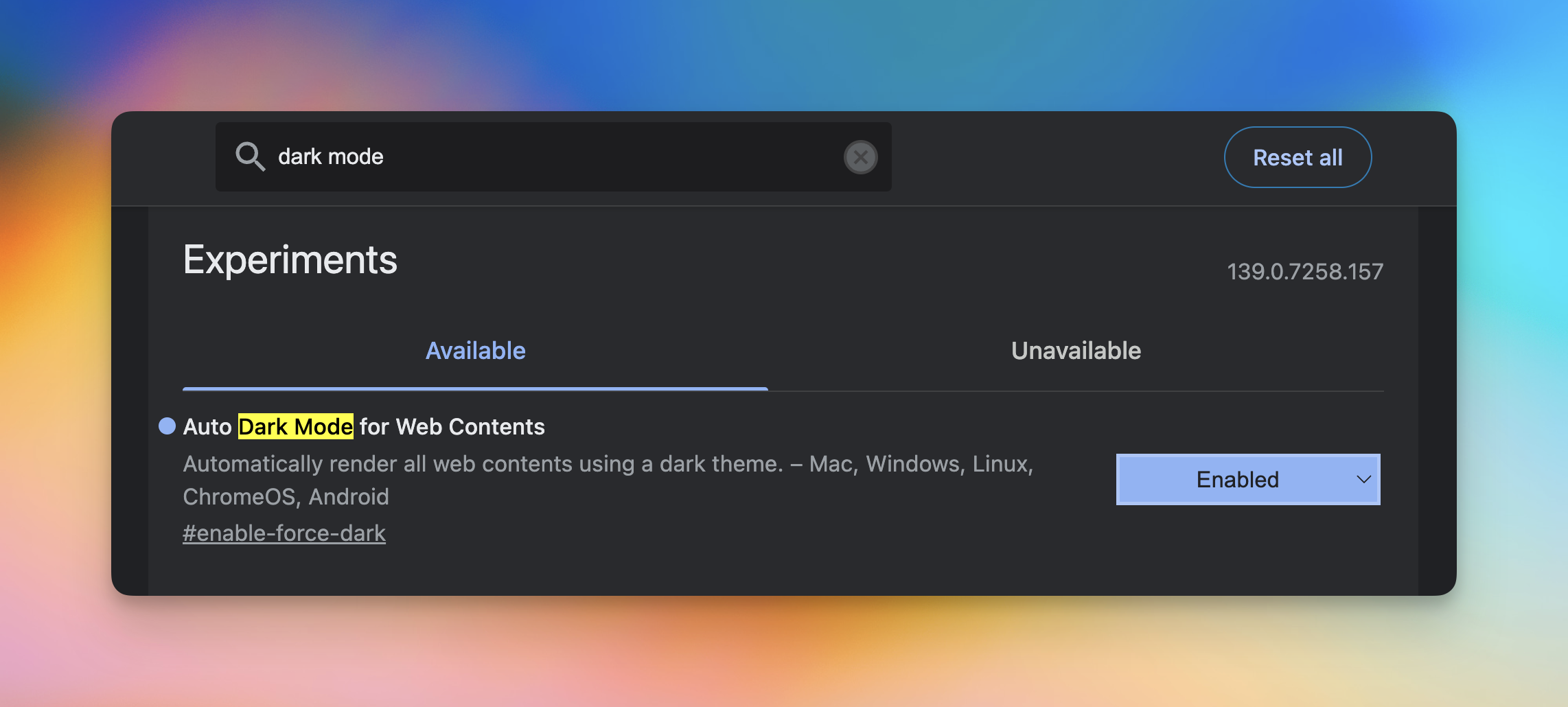The width and height of the screenshot is (1568, 707).
Task: Click the magnifying glass search icon
Action: (x=250, y=157)
